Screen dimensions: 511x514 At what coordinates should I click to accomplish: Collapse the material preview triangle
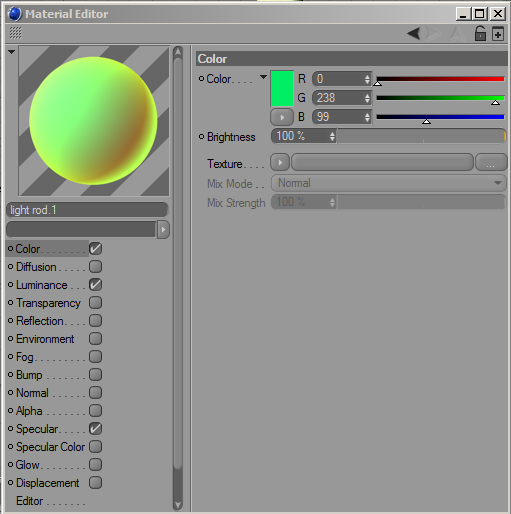[12, 52]
